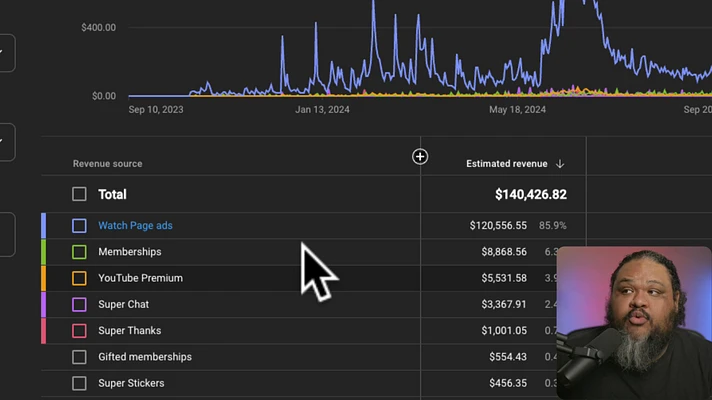712x400 pixels.
Task: Click the Revenue source column header
Action: coord(107,164)
